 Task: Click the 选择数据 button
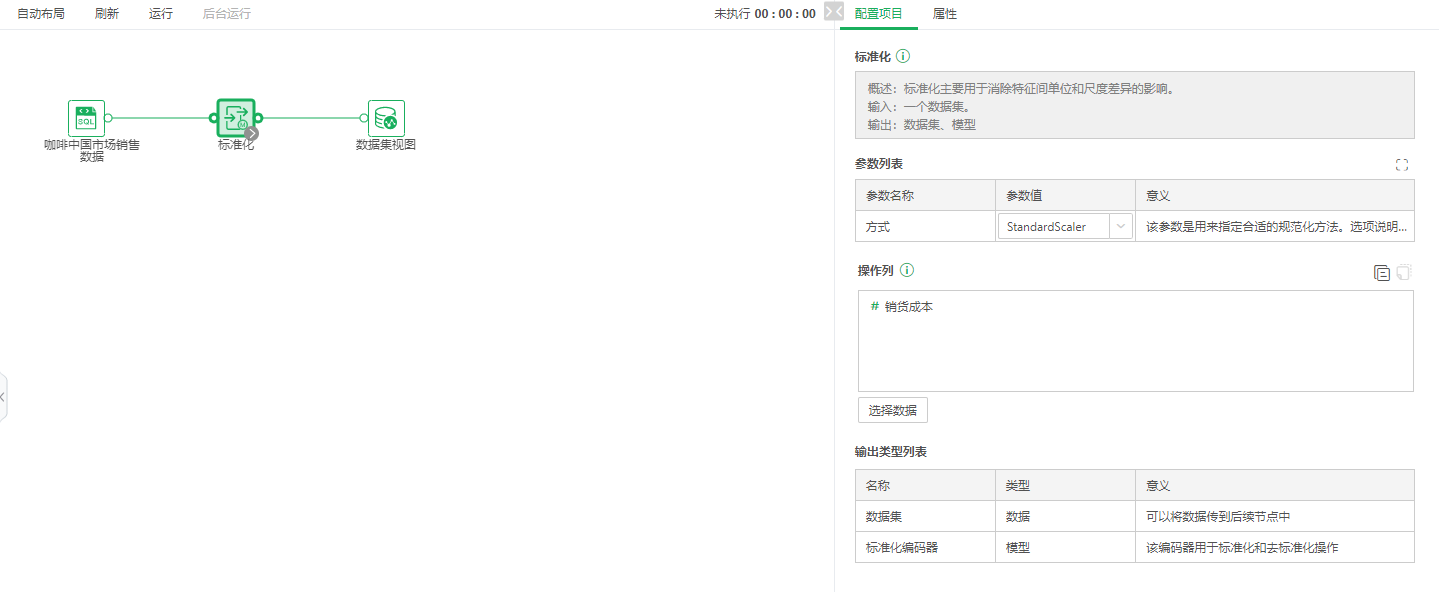892,409
